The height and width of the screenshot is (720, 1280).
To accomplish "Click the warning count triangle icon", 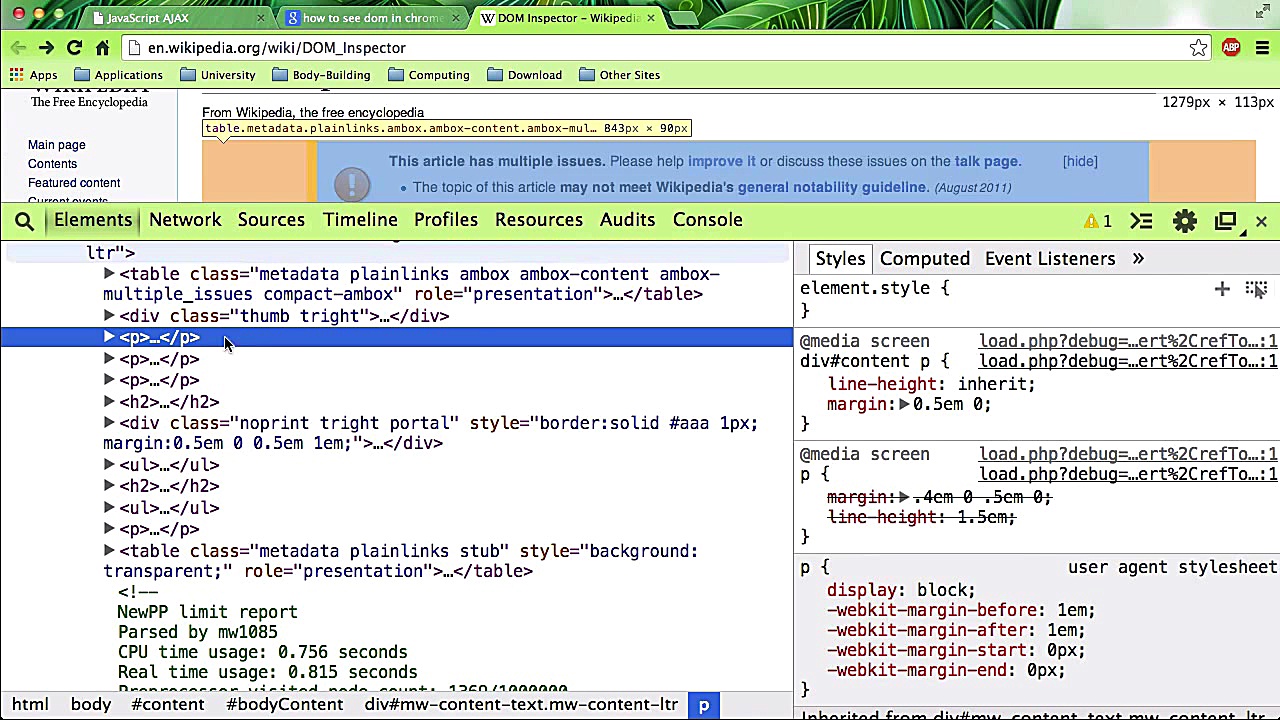I will tap(1091, 221).
